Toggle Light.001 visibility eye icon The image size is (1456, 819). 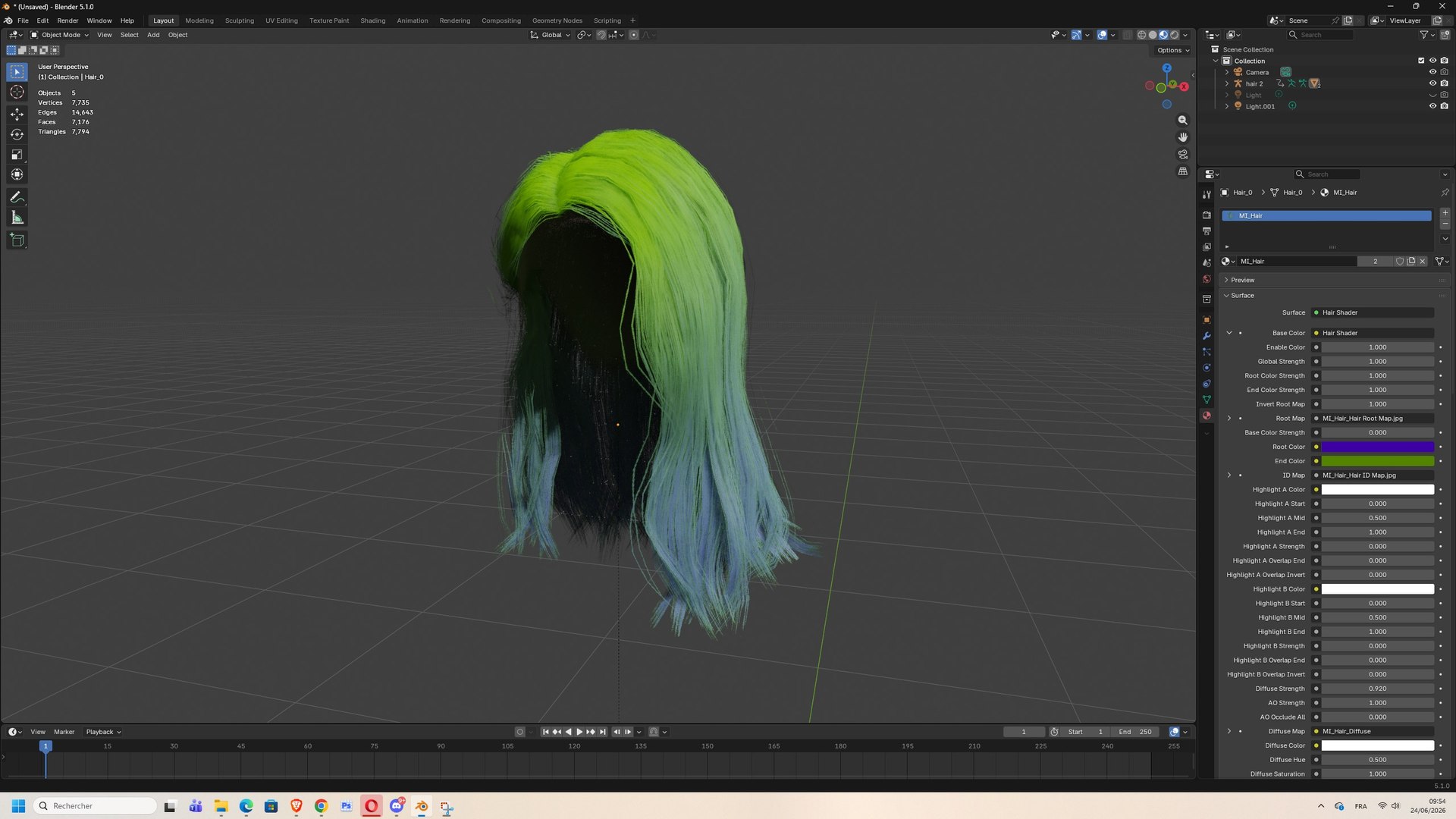(x=1432, y=106)
